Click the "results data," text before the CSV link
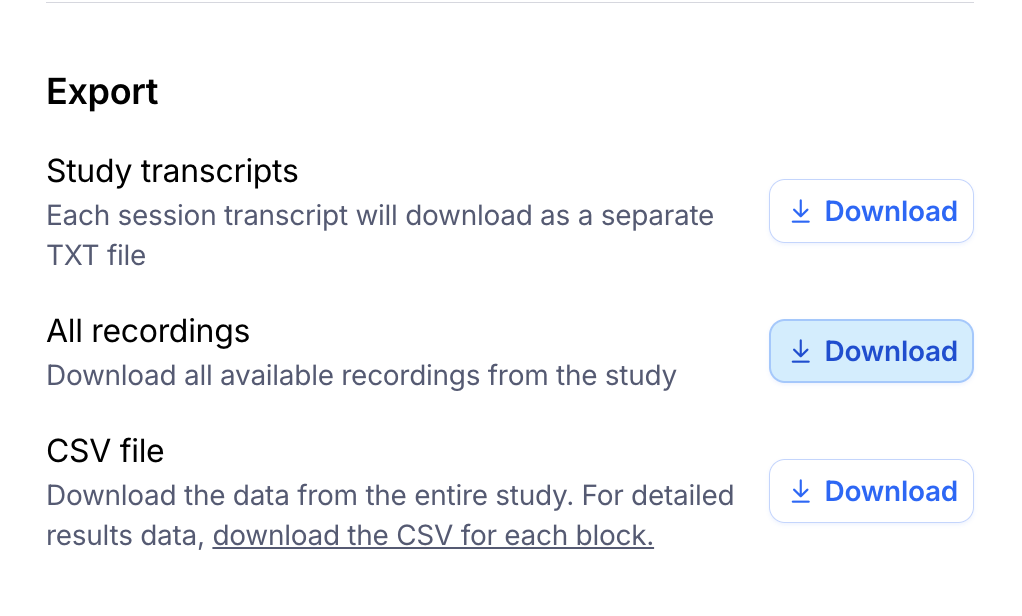This screenshot has height=616, width=1022. click(x=126, y=536)
